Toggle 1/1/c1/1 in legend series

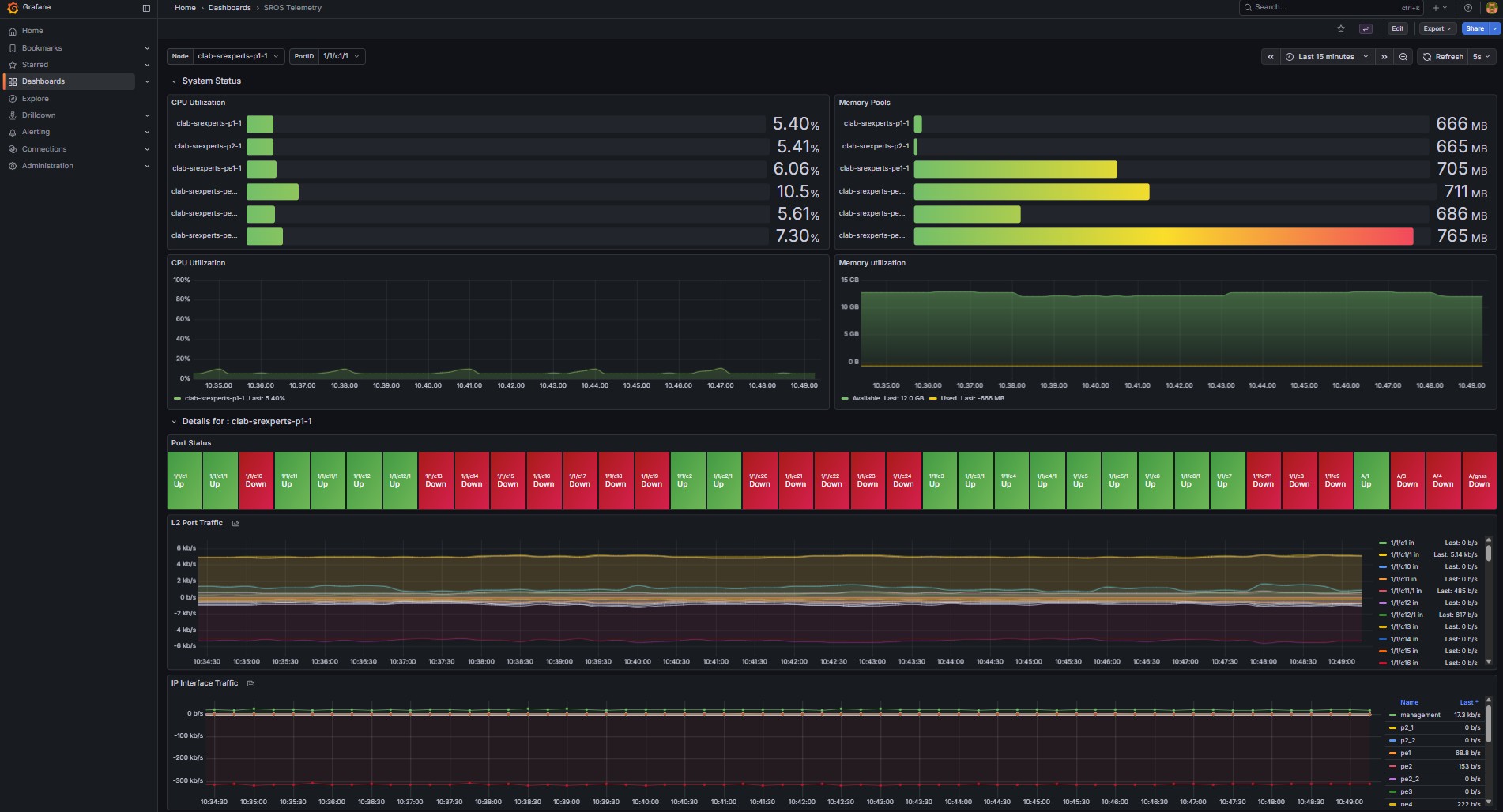1404,555
